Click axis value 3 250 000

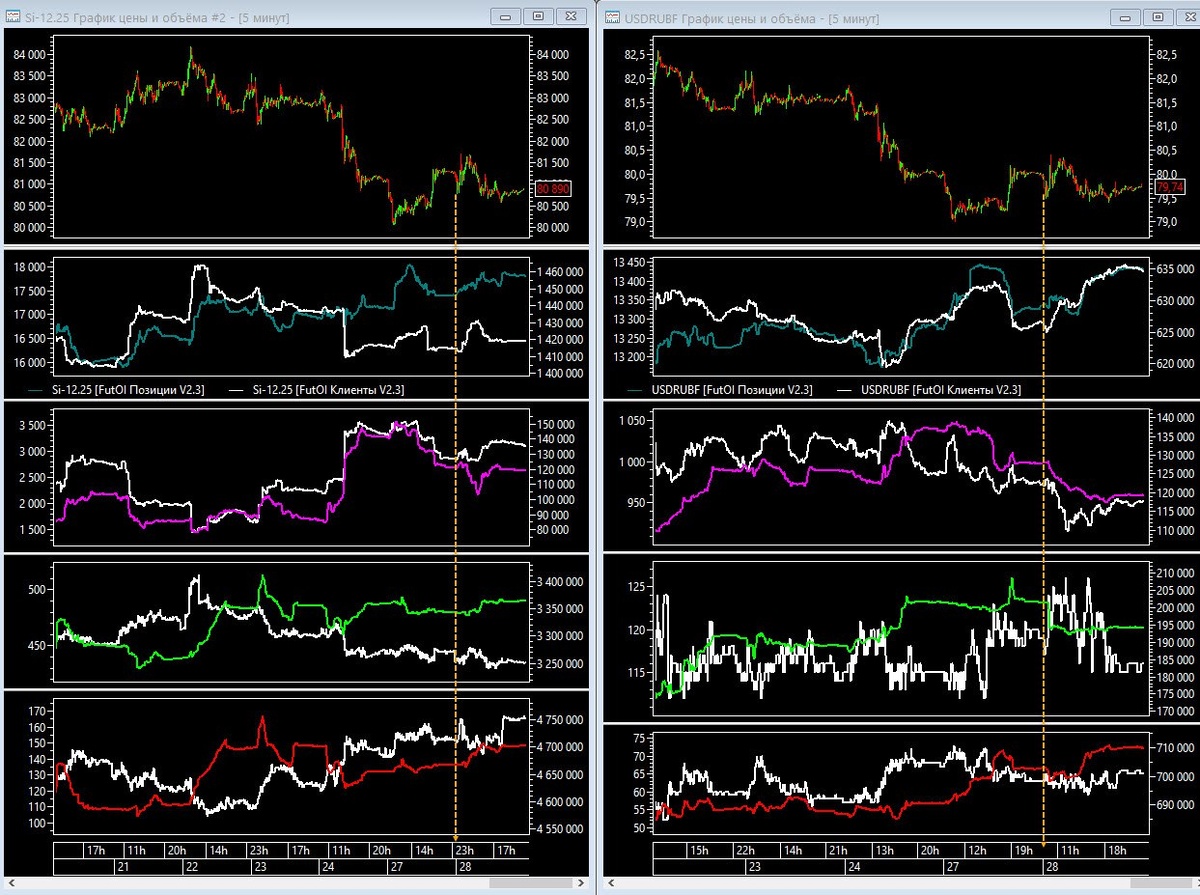[560, 664]
